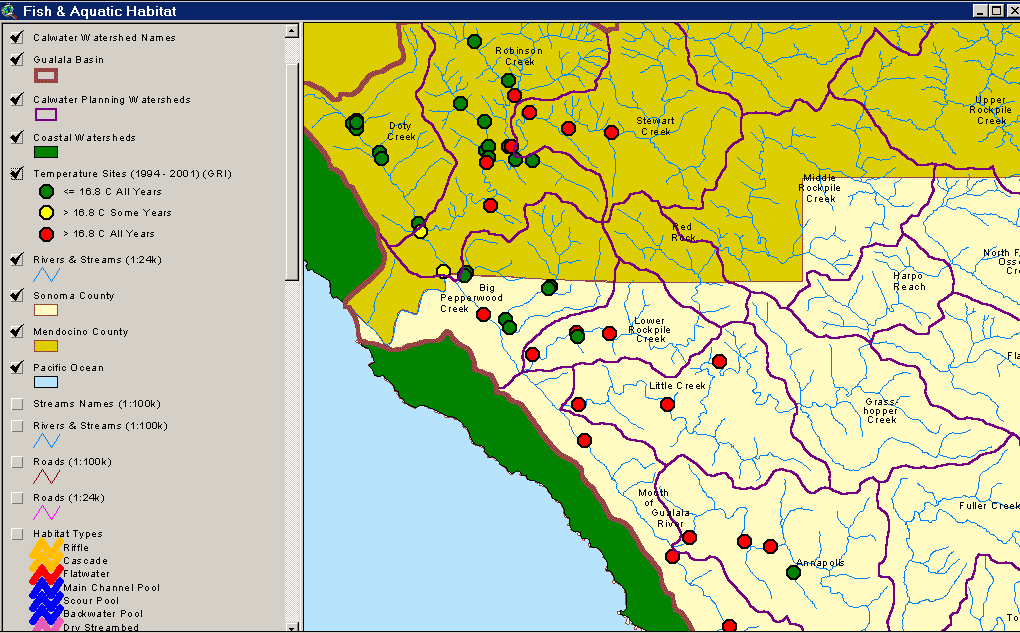Image resolution: width=1020 pixels, height=633 pixels.
Task: Click the yellow > 16.8 C Some Years symbol
Action: (46, 212)
